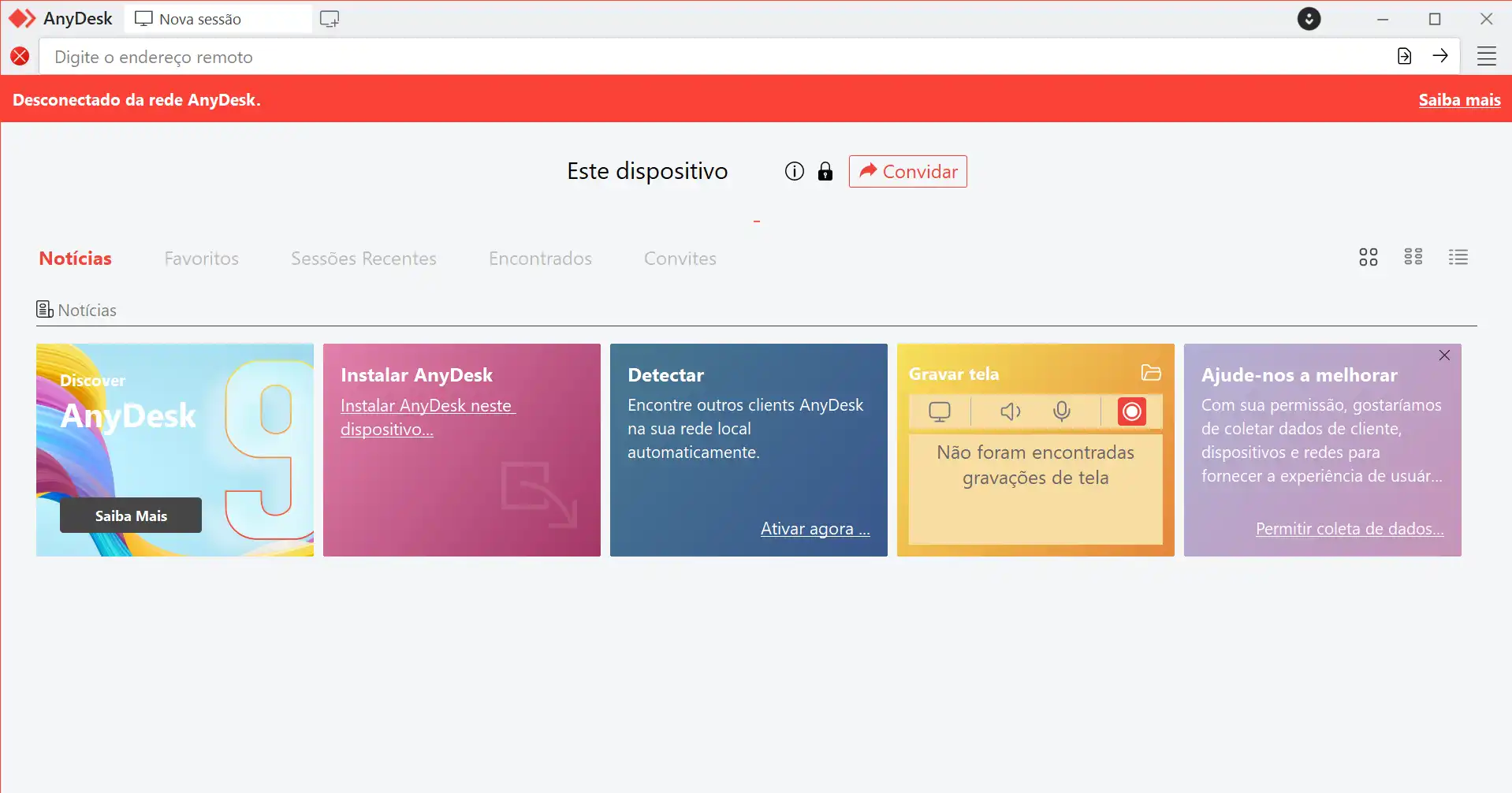
Task: Open the Encontrados tab
Action: coord(540,259)
